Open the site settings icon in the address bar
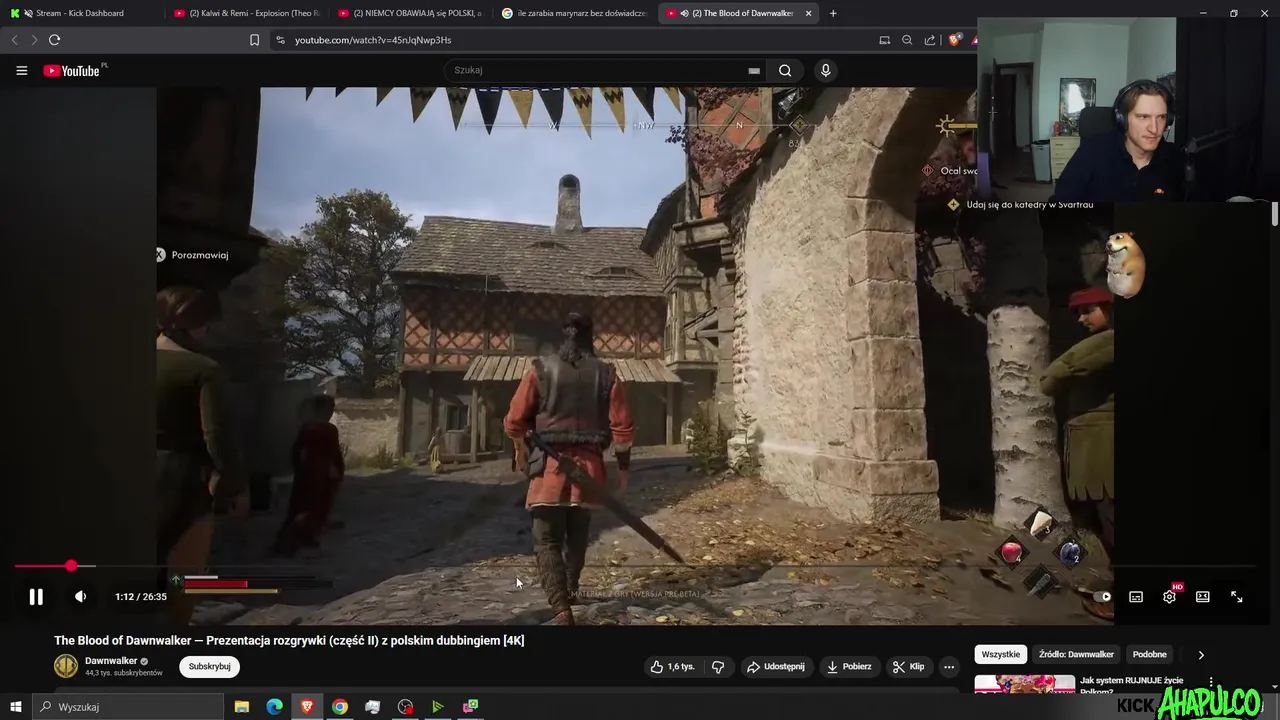 click(x=280, y=40)
